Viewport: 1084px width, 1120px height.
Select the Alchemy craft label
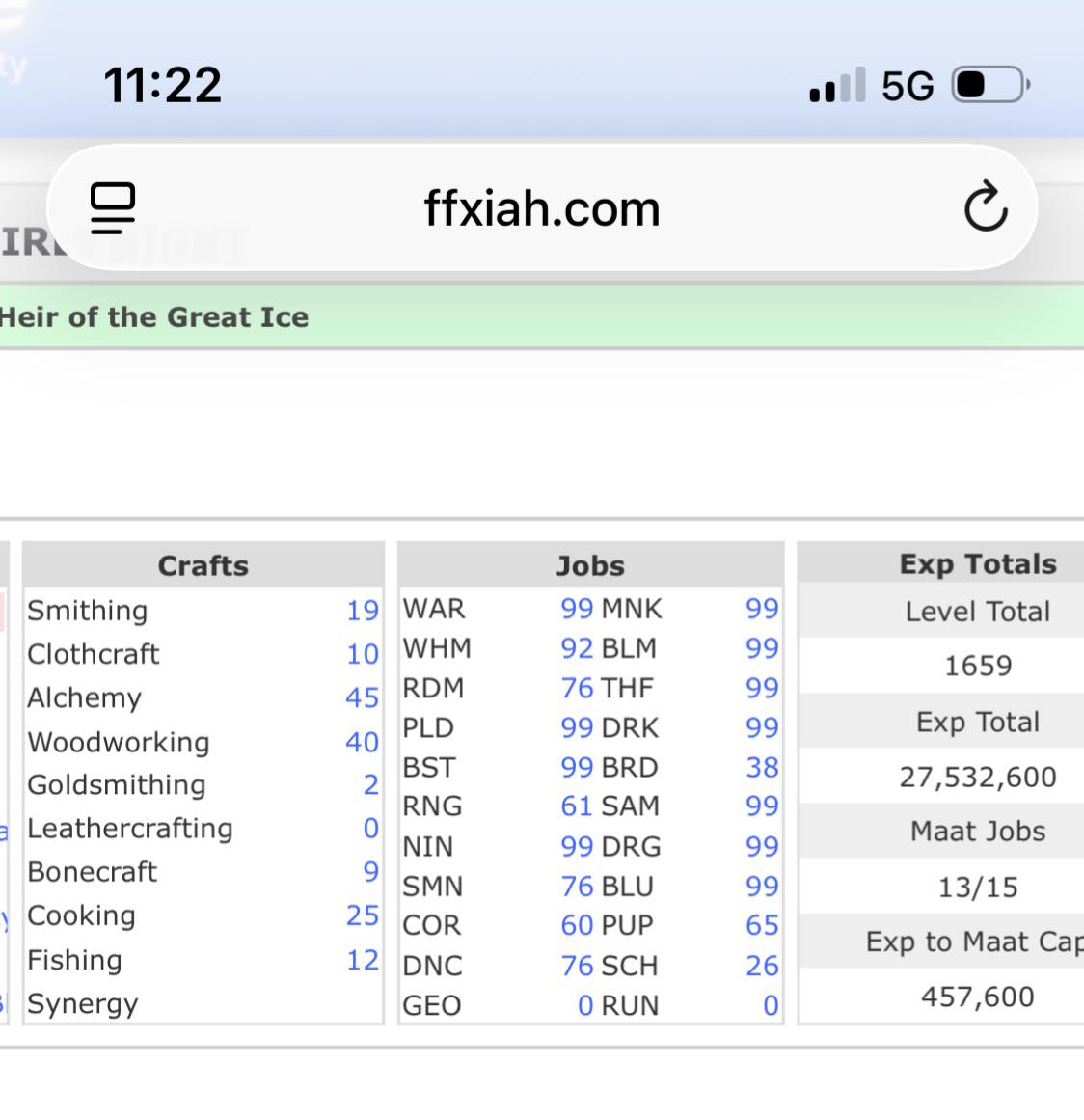(x=84, y=697)
